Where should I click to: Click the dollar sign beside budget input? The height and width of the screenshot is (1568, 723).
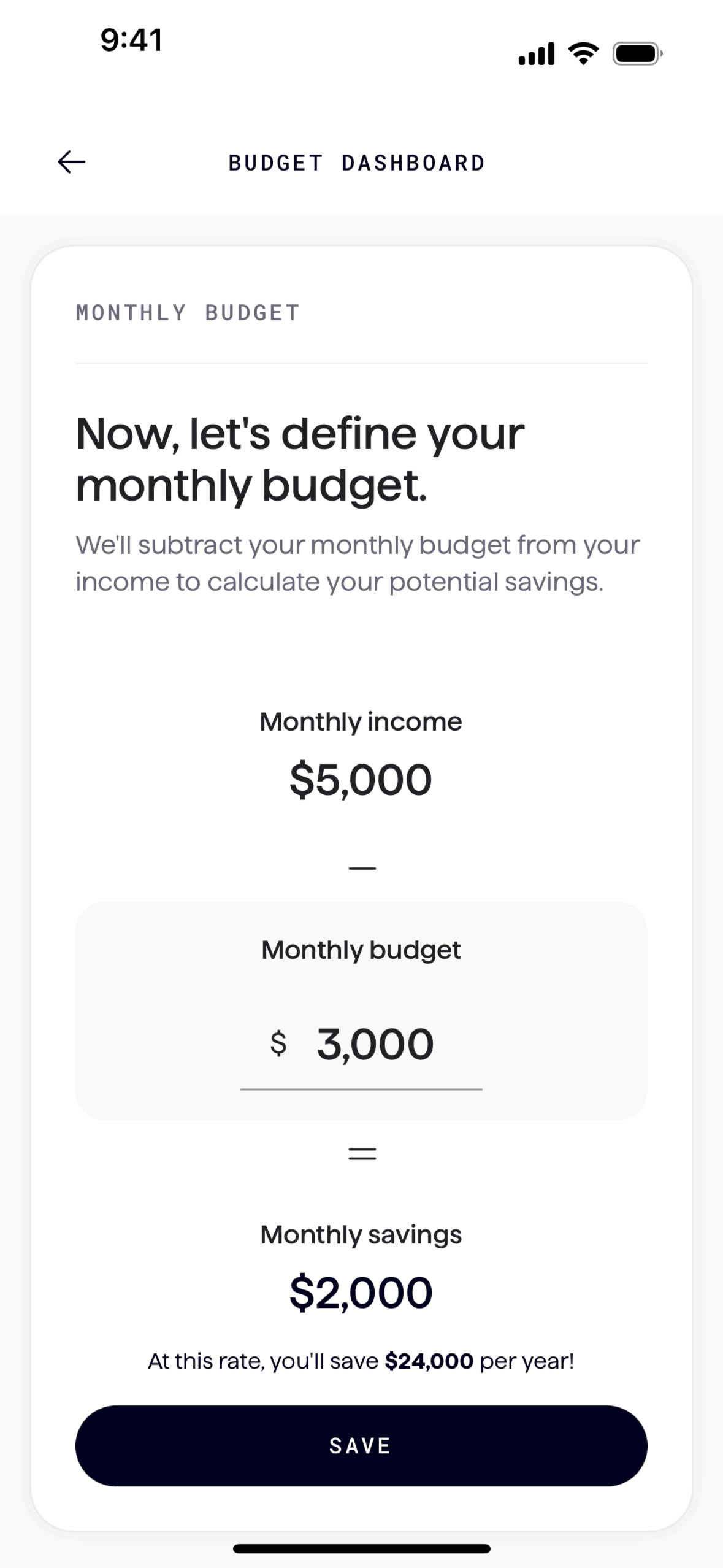[278, 1043]
